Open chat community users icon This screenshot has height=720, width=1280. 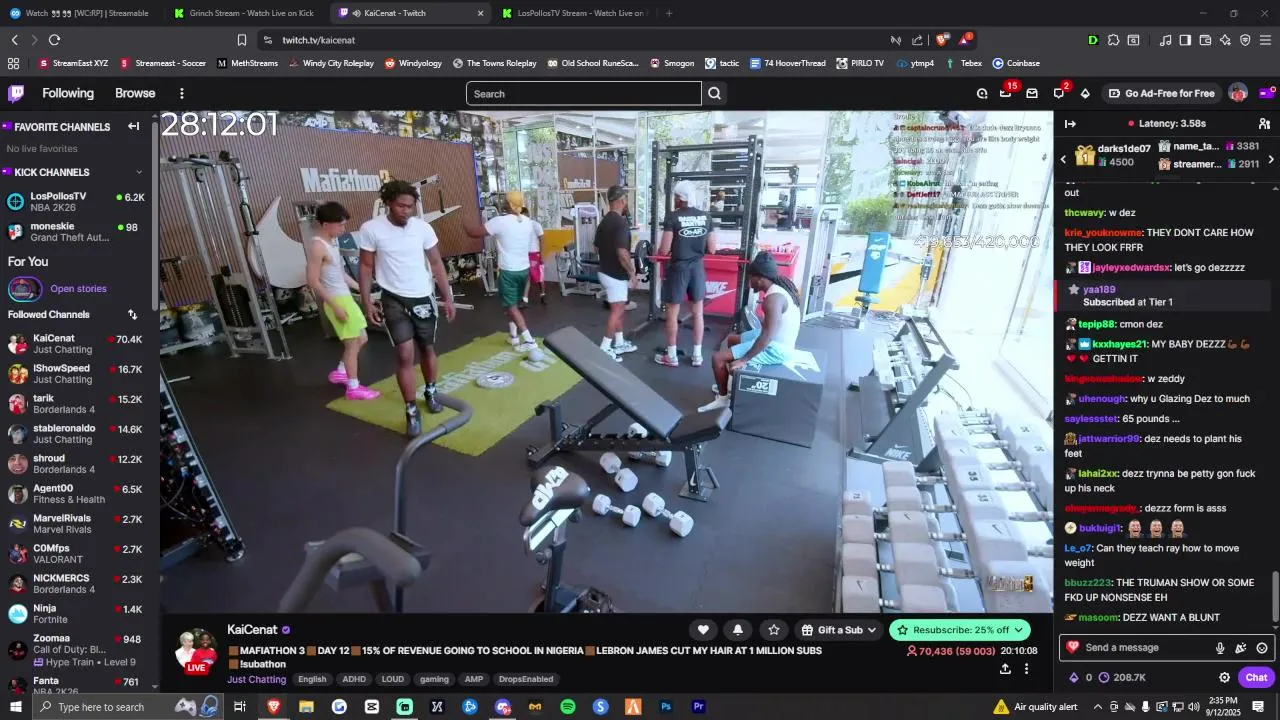pyautogui.click(x=1264, y=123)
